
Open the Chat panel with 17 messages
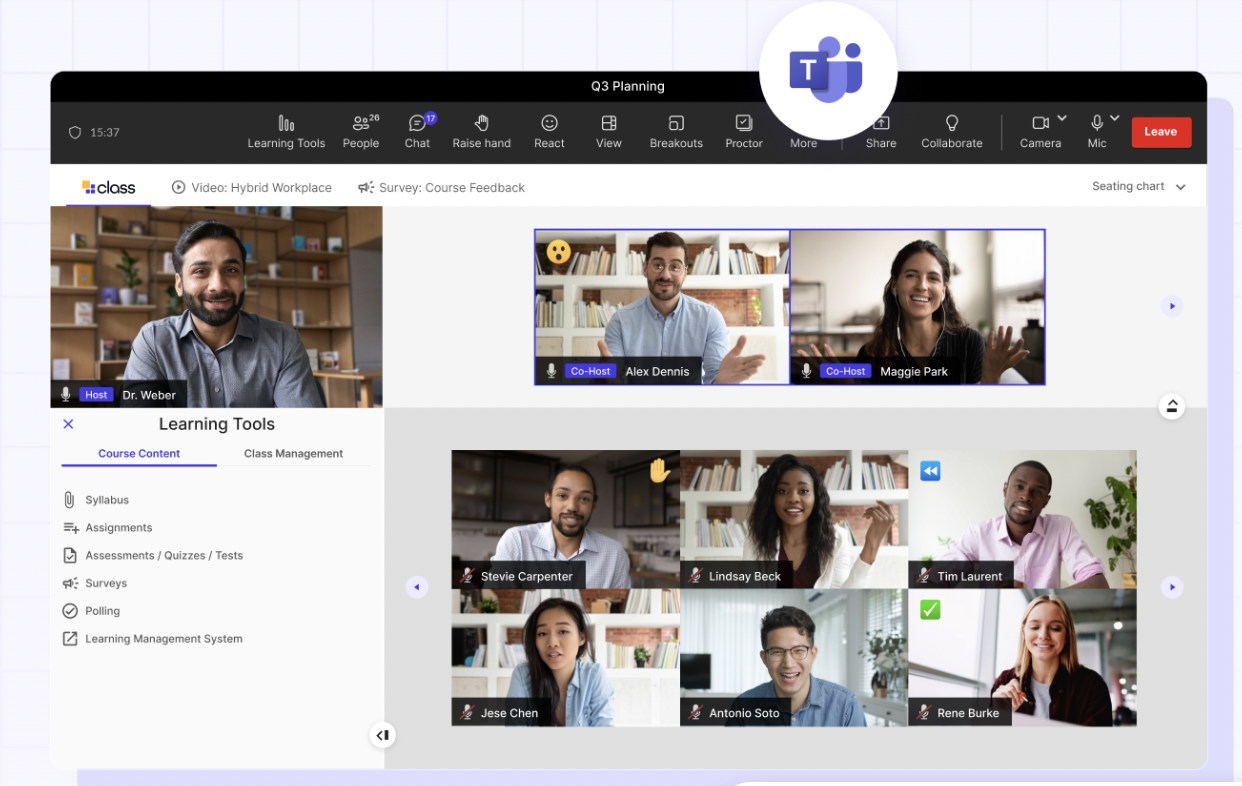pos(417,131)
